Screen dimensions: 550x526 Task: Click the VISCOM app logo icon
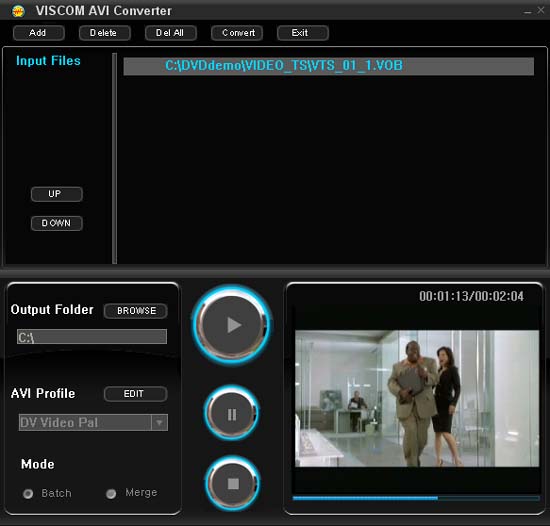18,11
